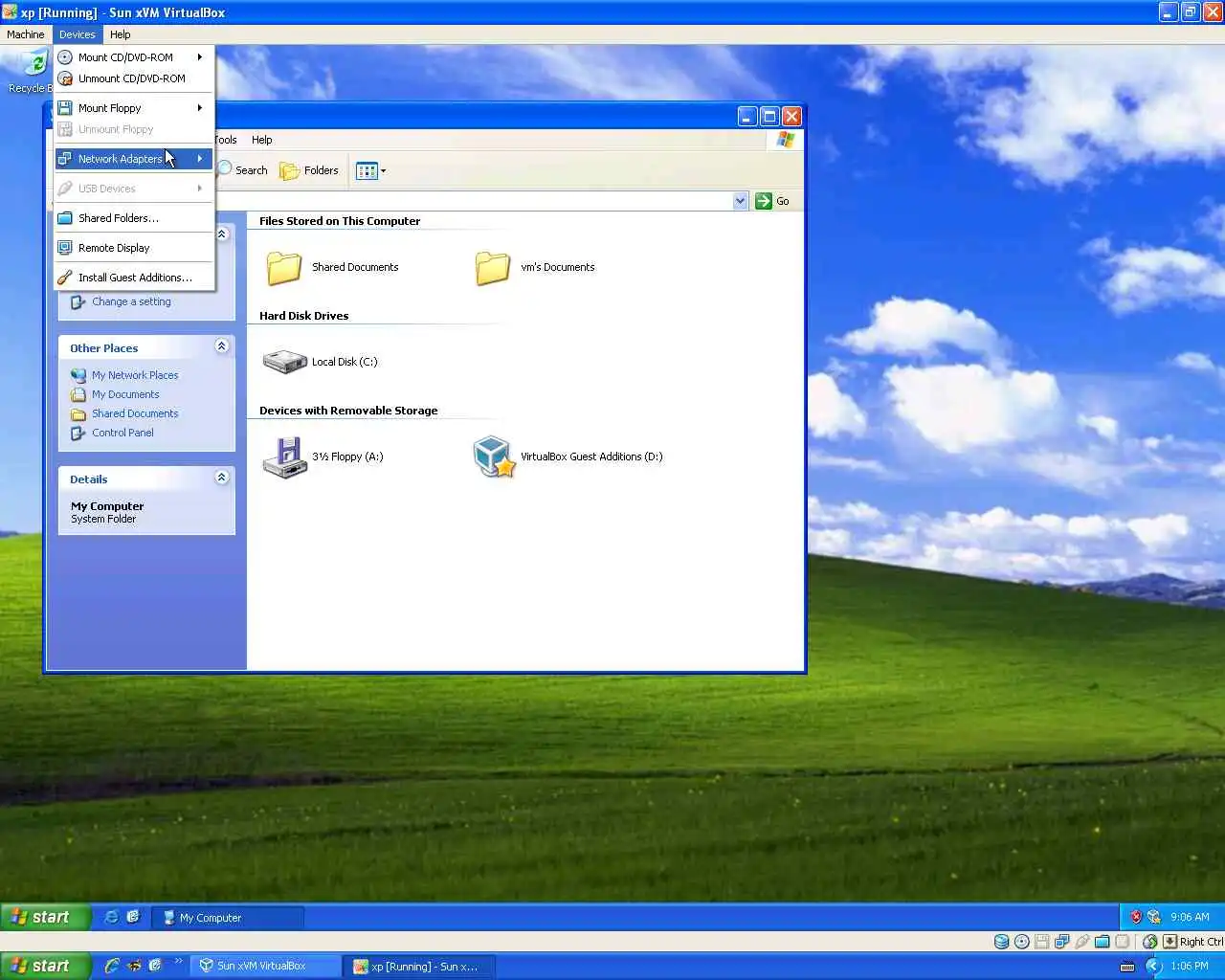Close the Devices menu via its title
The width and height of the screenshot is (1225, 980).
[x=78, y=34]
